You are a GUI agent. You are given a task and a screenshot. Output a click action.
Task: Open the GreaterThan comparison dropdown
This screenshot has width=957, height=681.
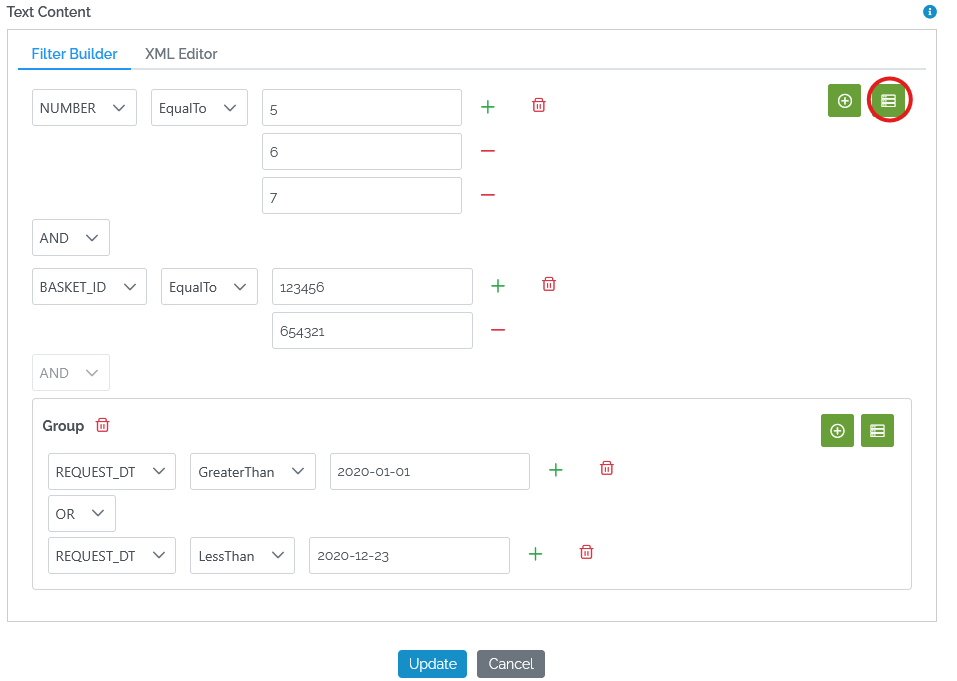tap(252, 472)
